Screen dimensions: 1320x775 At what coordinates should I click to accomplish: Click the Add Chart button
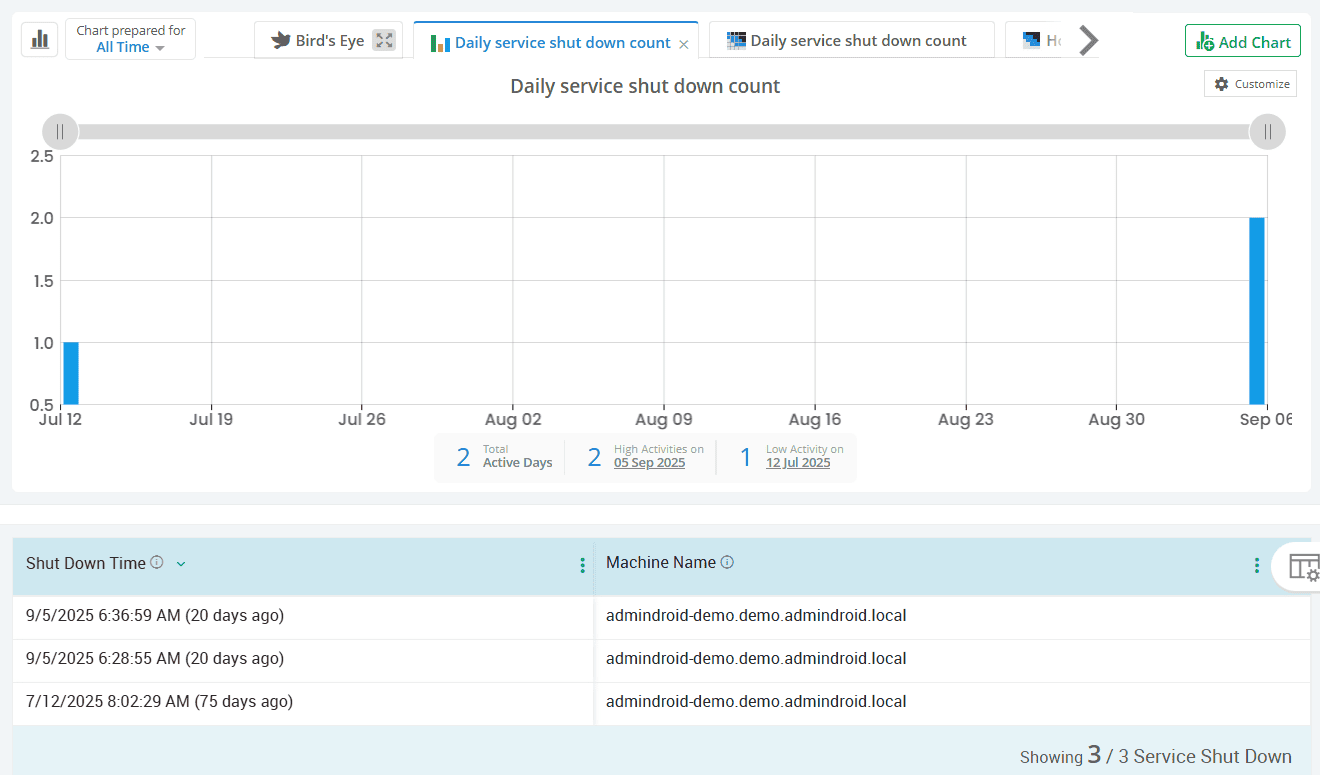pos(1242,42)
